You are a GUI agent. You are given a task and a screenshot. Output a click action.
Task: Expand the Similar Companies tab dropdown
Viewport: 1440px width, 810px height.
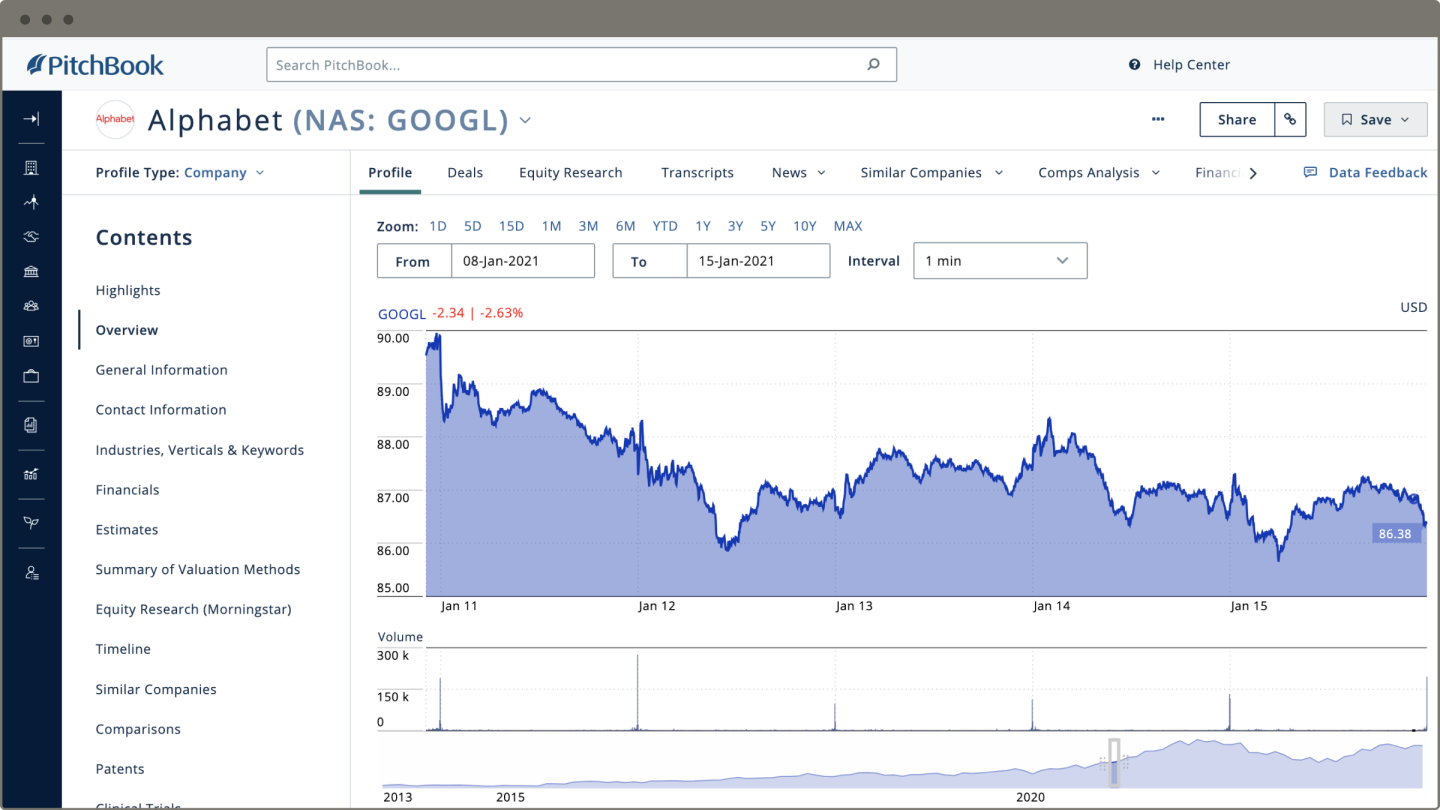[x=998, y=173]
